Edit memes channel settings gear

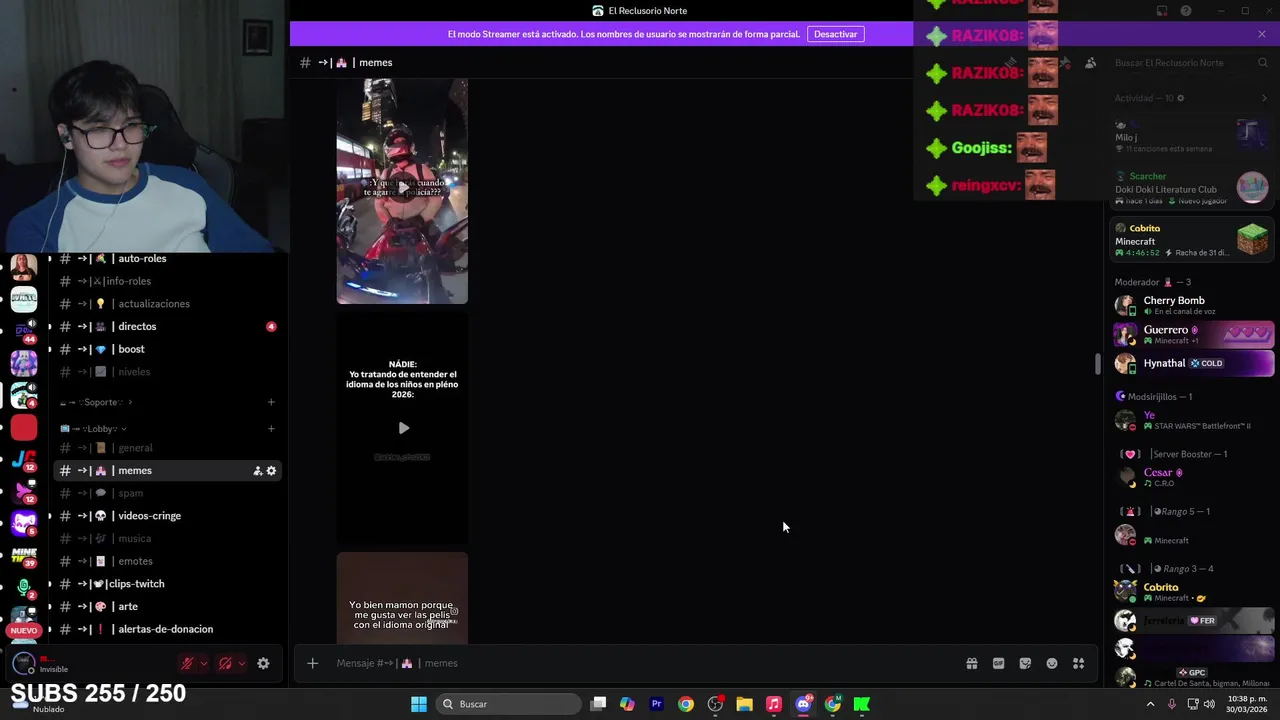[271, 471]
